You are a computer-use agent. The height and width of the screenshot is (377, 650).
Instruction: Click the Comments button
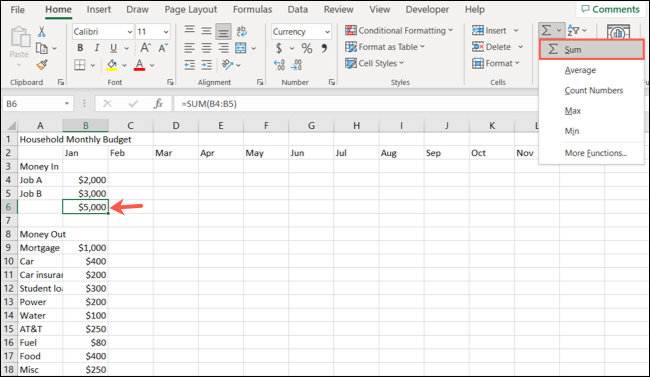pyautogui.click(x=610, y=10)
